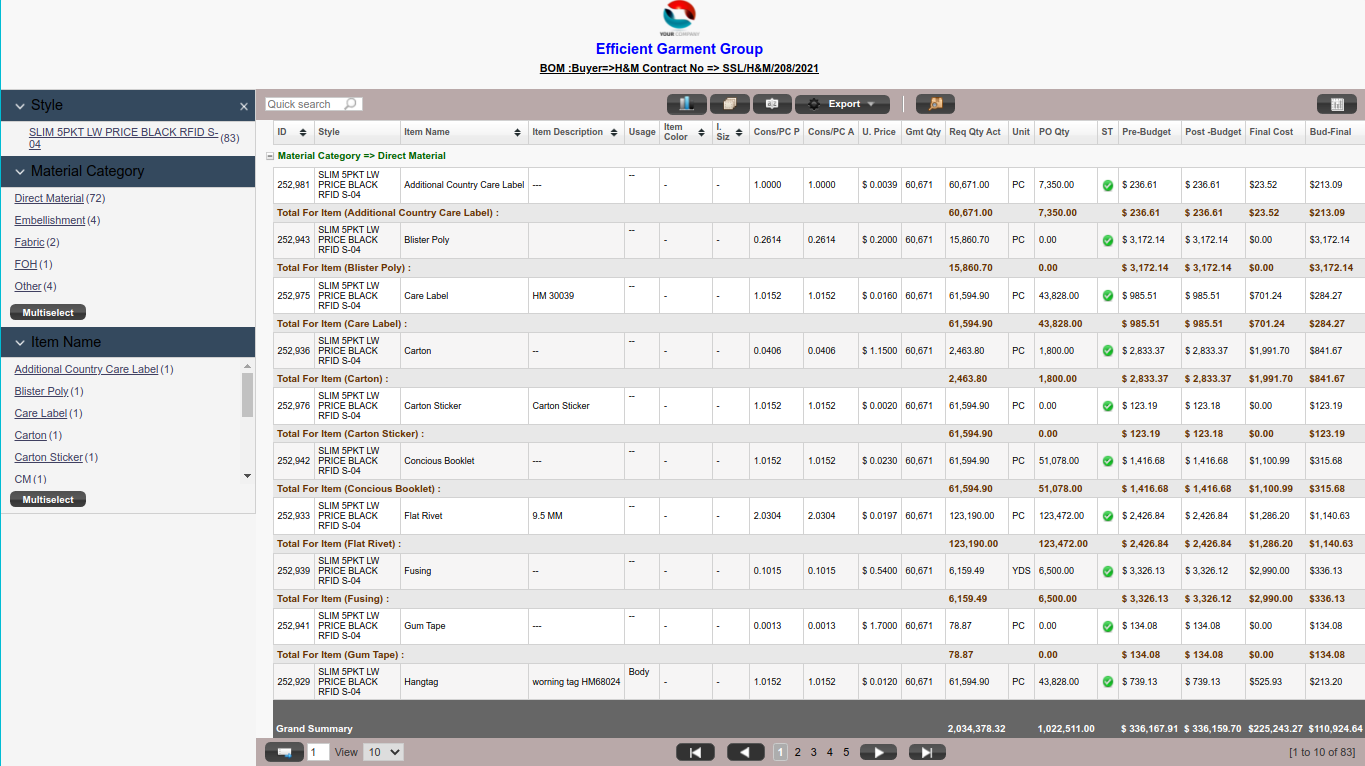1365x766 pixels.
Task: Collapse the Style filter panel
Action: coord(19,105)
